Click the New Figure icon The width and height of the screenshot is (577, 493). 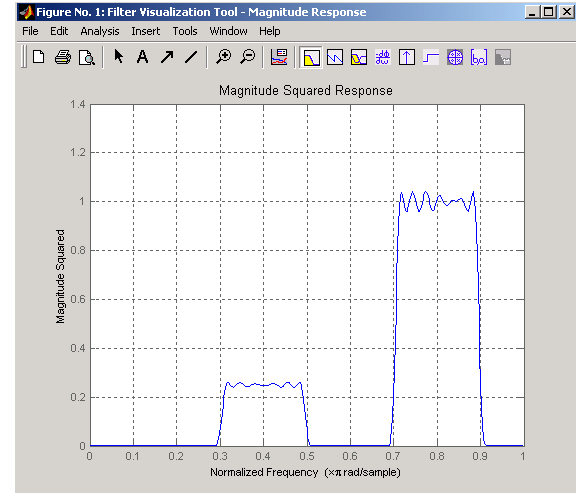39,57
